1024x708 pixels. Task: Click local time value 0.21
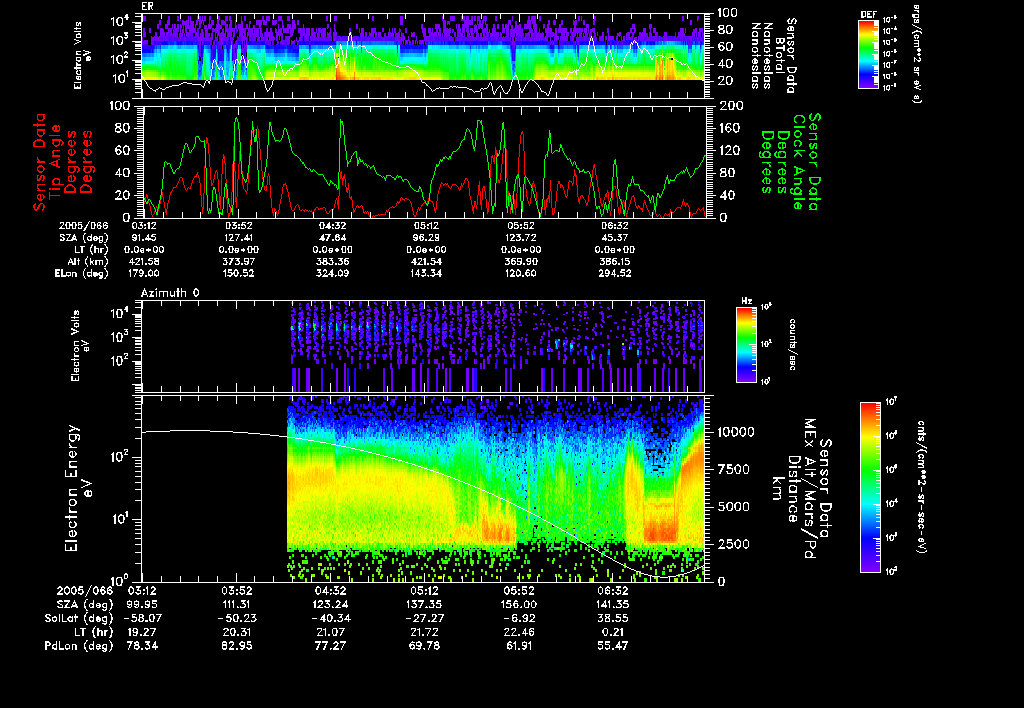(613, 632)
